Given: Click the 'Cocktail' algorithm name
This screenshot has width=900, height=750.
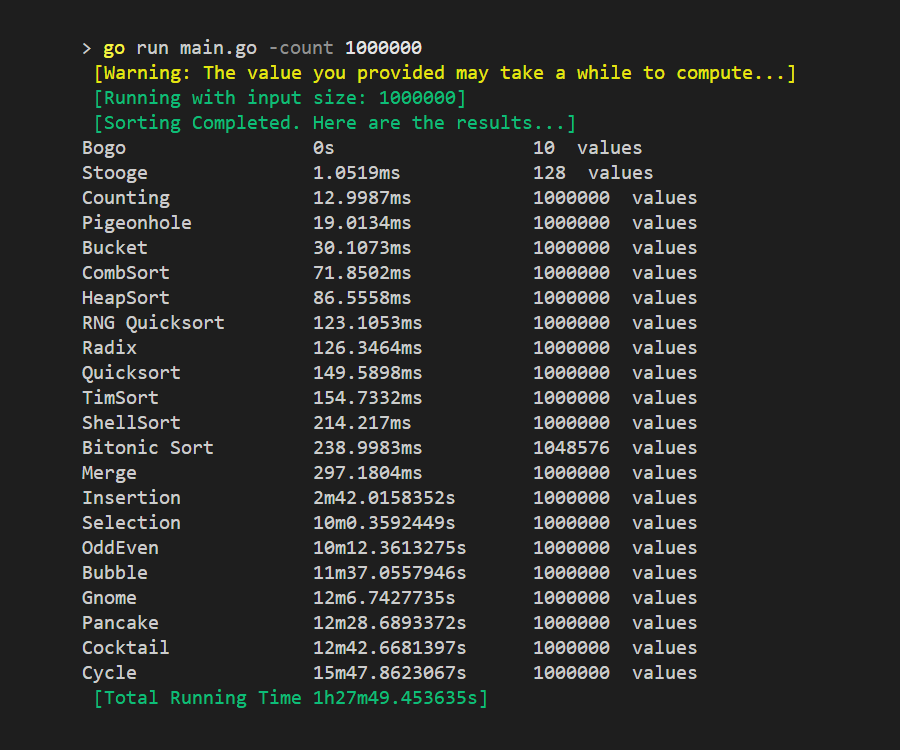Looking at the screenshot, I should [x=126, y=648].
